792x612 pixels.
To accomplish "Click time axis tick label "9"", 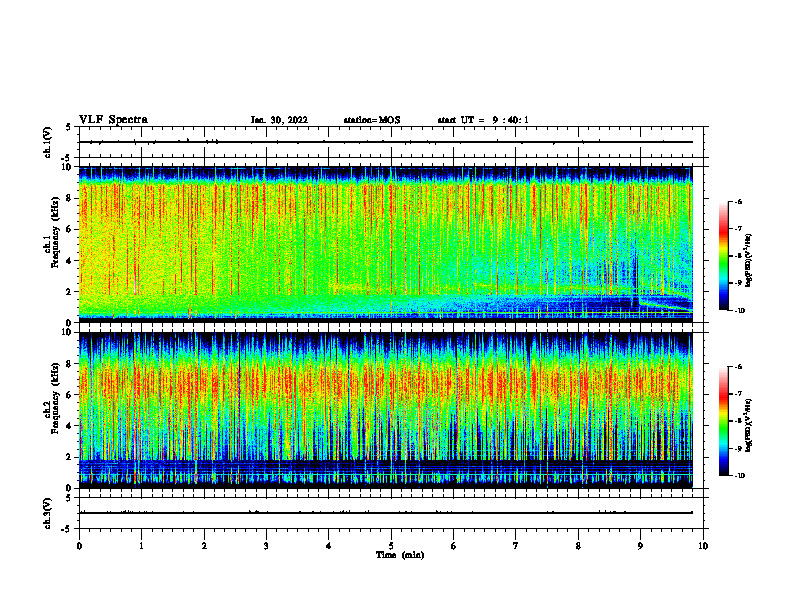I will point(640,546).
